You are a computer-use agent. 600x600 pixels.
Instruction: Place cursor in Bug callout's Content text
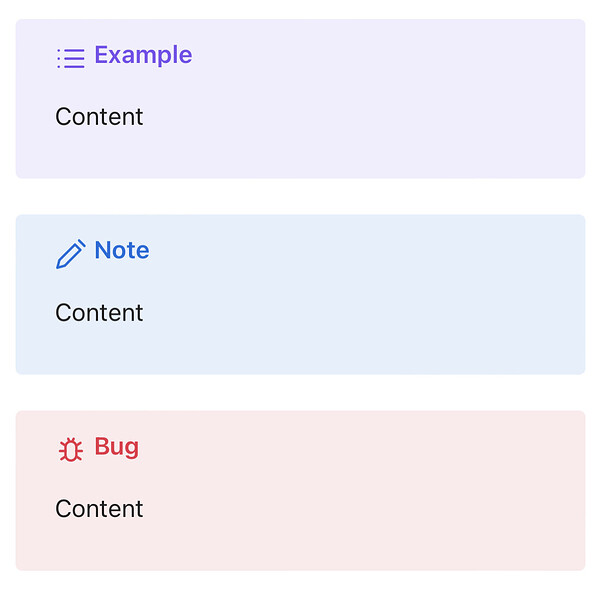tap(99, 509)
